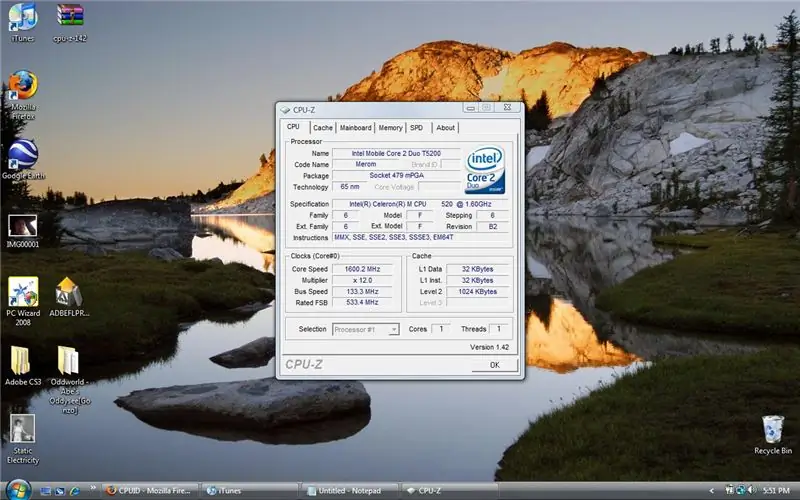The width and height of the screenshot is (800, 500).
Task: Open the Processor #1 selection dropdown
Action: pos(365,330)
